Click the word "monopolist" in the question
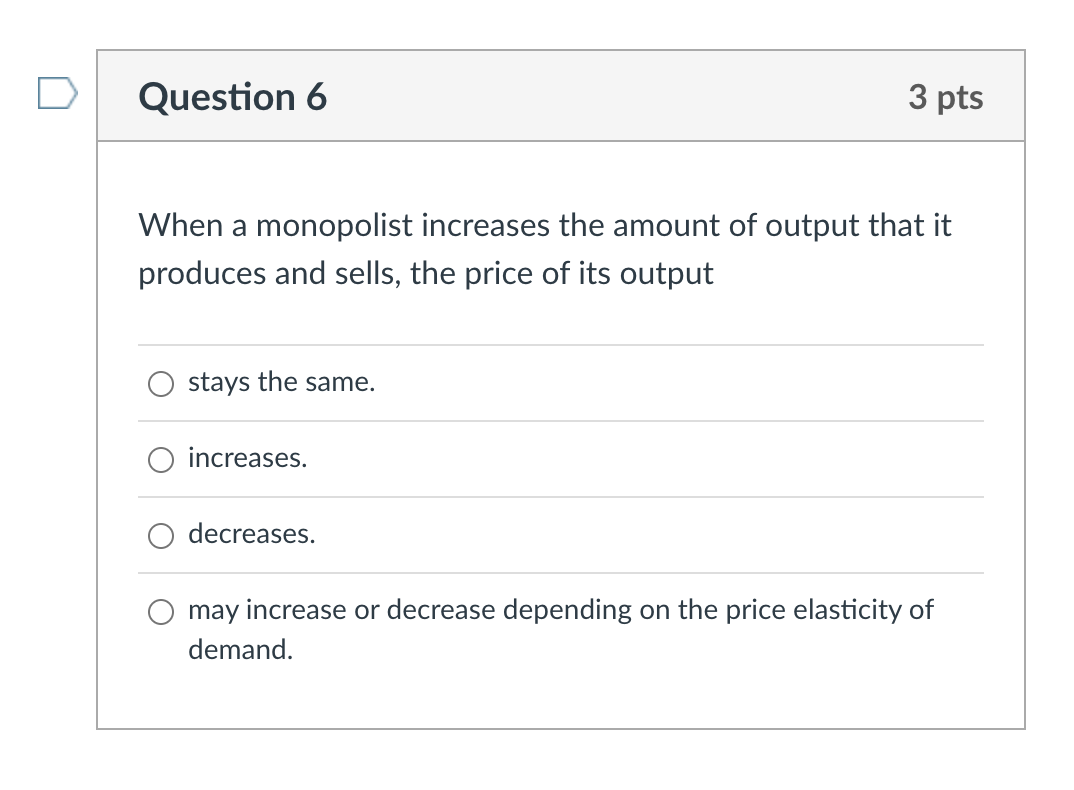Viewport: 1074px width, 790px height. [x=334, y=226]
